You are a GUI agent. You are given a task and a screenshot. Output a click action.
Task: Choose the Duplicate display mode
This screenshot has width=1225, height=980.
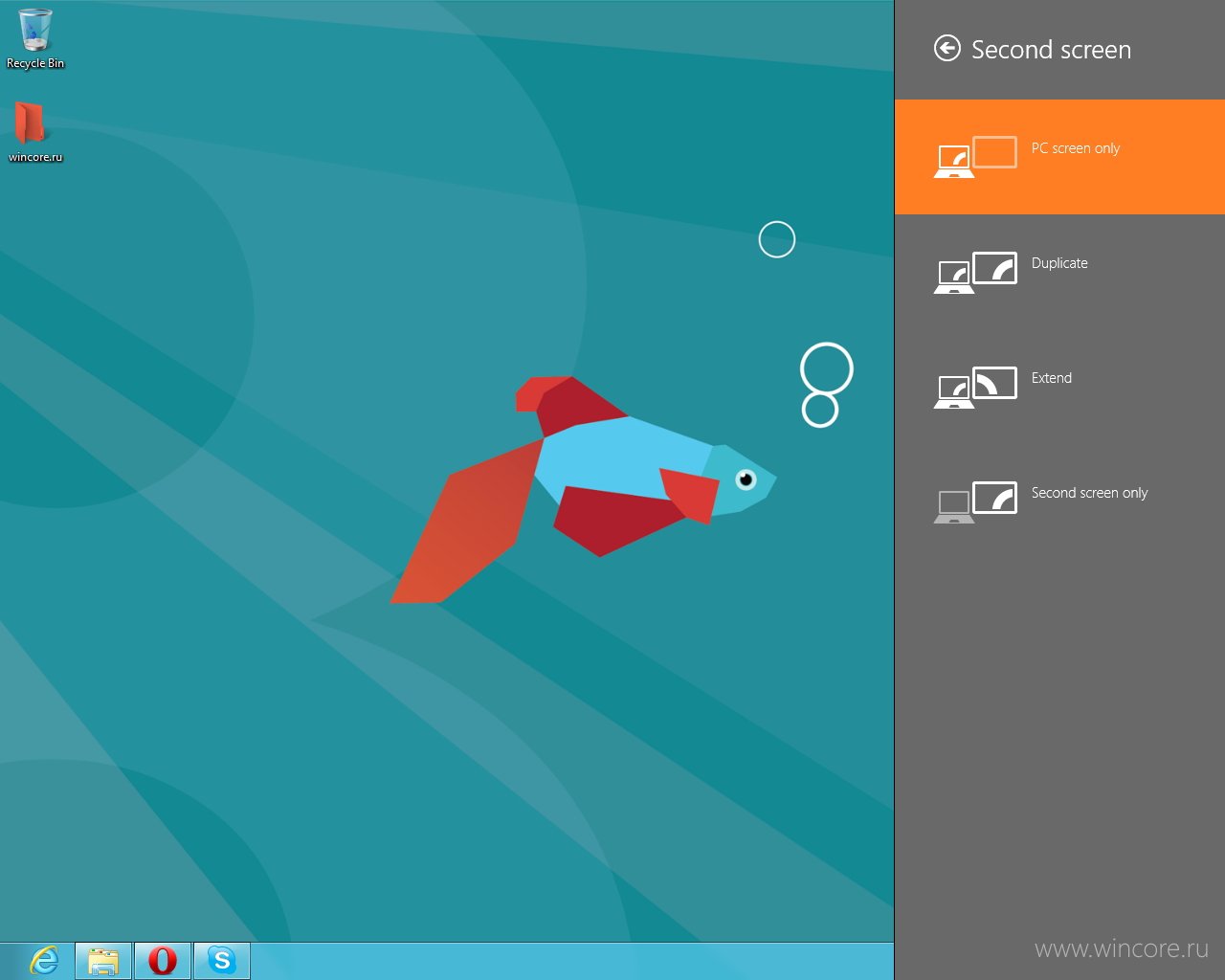pos(1059,272)
